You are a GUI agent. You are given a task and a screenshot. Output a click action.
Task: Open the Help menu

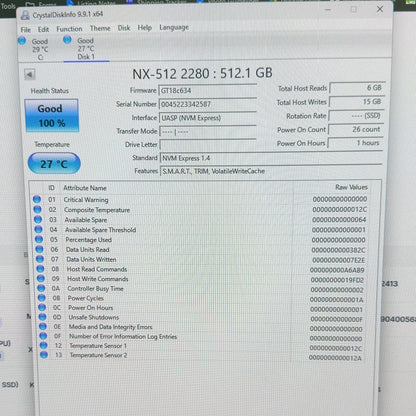[x=145, y=28]
